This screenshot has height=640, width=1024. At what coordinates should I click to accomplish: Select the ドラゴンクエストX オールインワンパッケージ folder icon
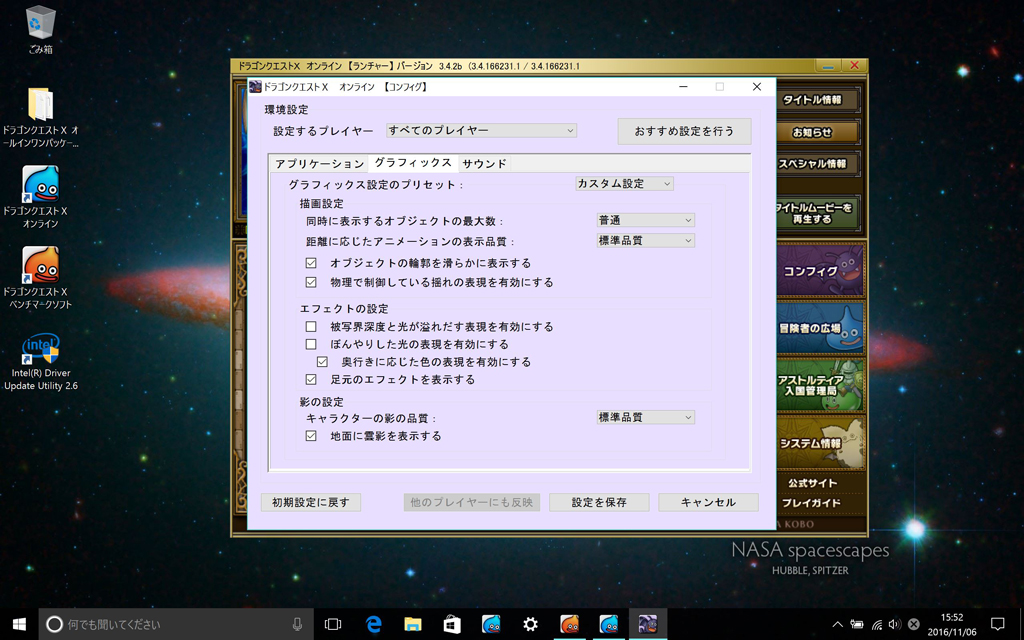(40, 118)
